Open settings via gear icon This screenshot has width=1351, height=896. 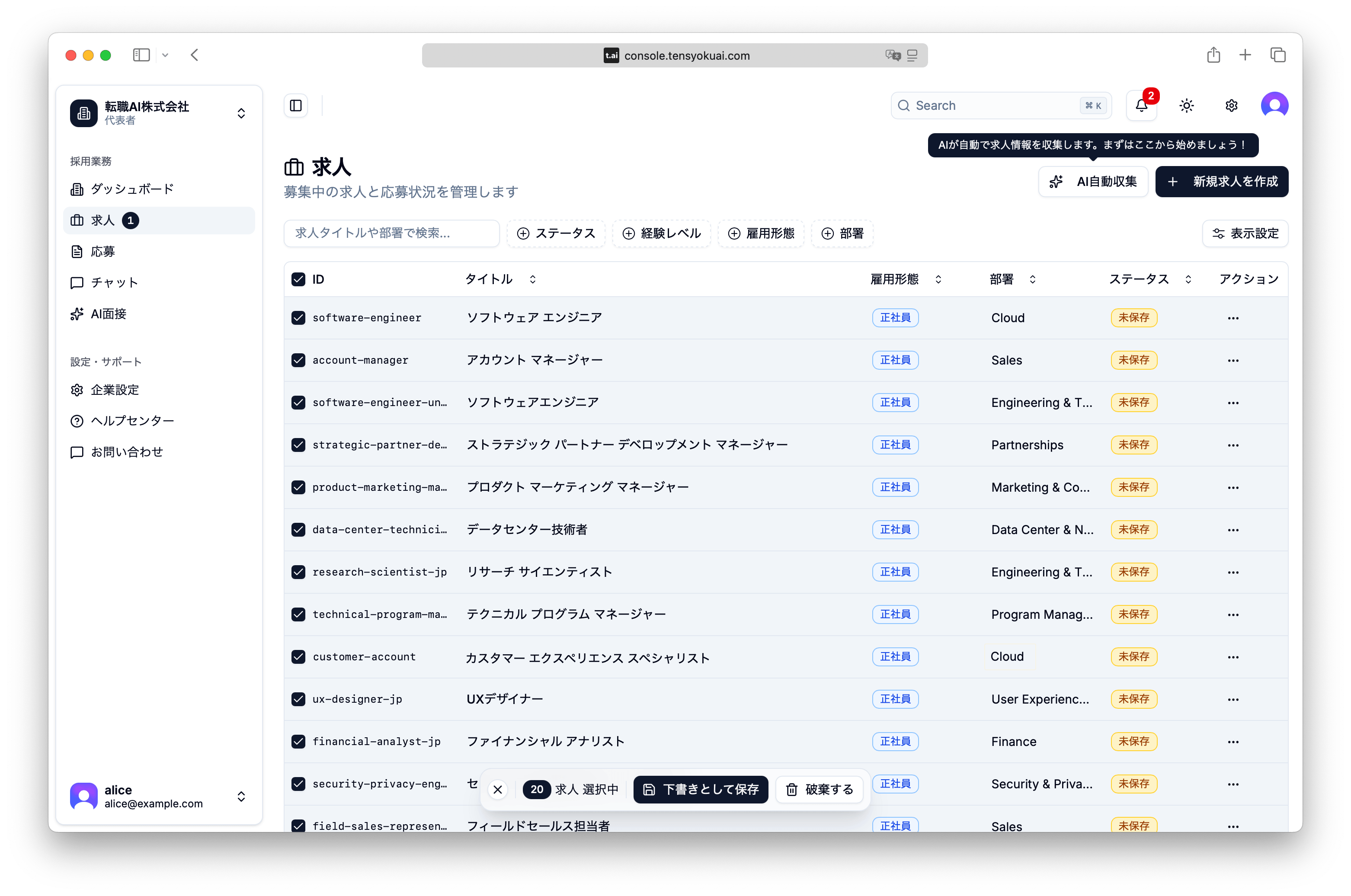(1231, 105)
